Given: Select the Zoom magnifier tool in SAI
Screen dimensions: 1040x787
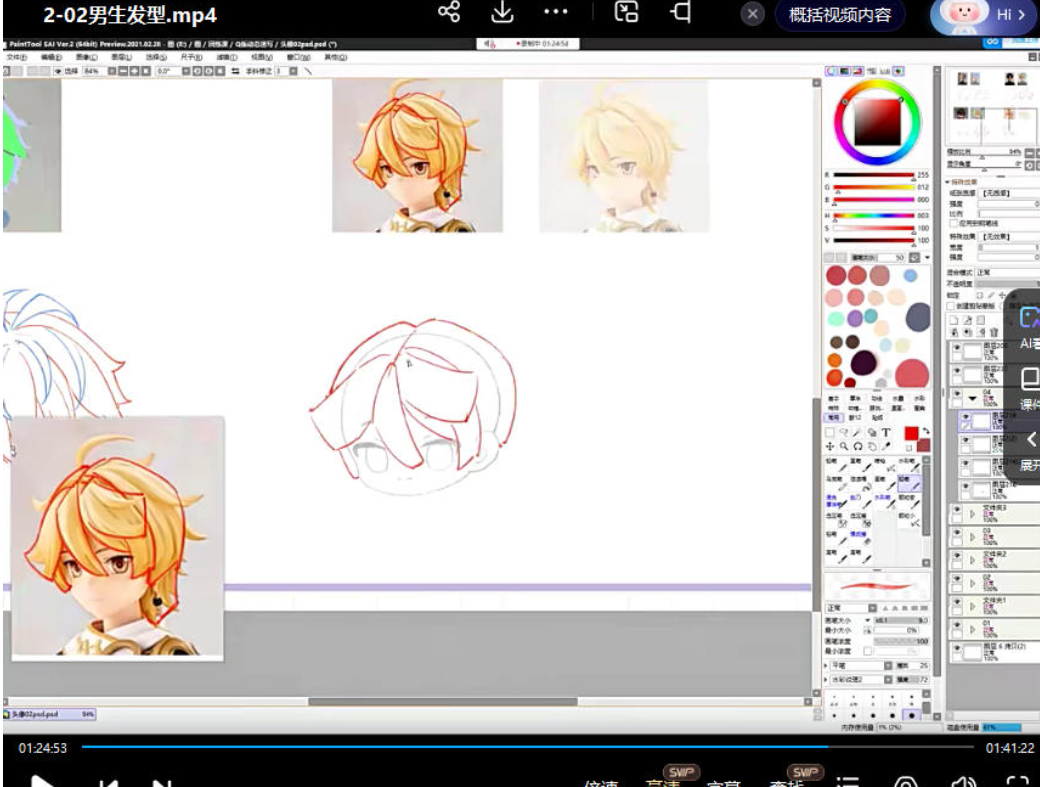Looking at the screenshot, I should pos(844,446).
